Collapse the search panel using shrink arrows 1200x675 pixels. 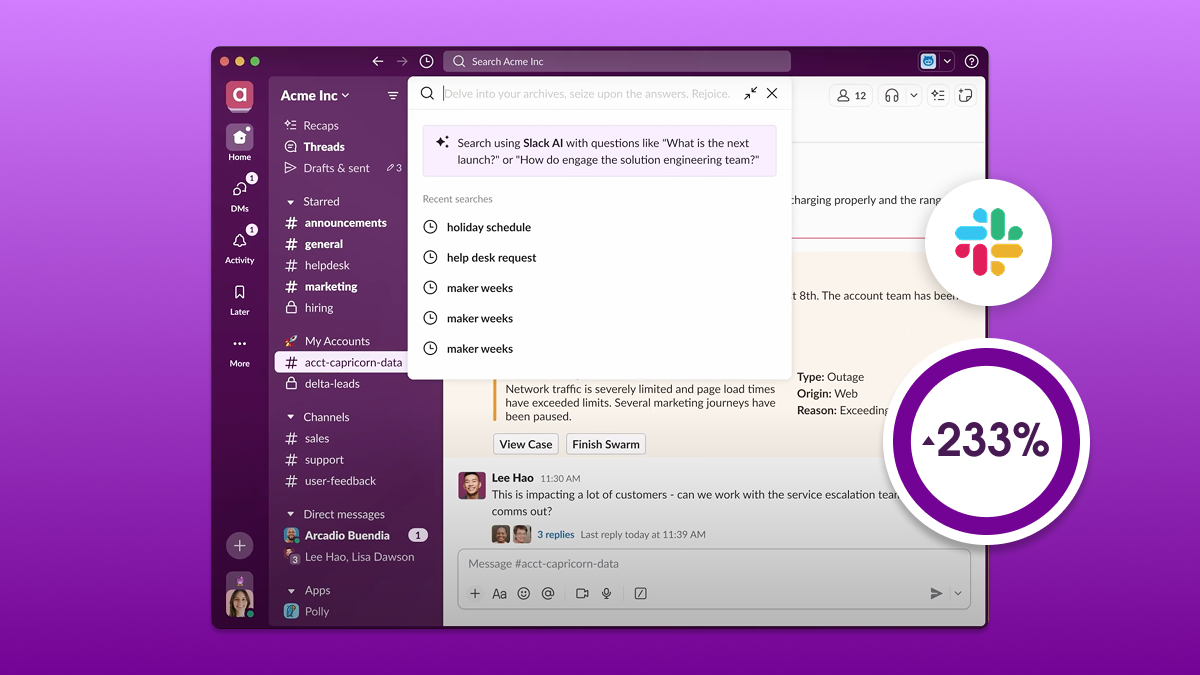click(750, 93)
